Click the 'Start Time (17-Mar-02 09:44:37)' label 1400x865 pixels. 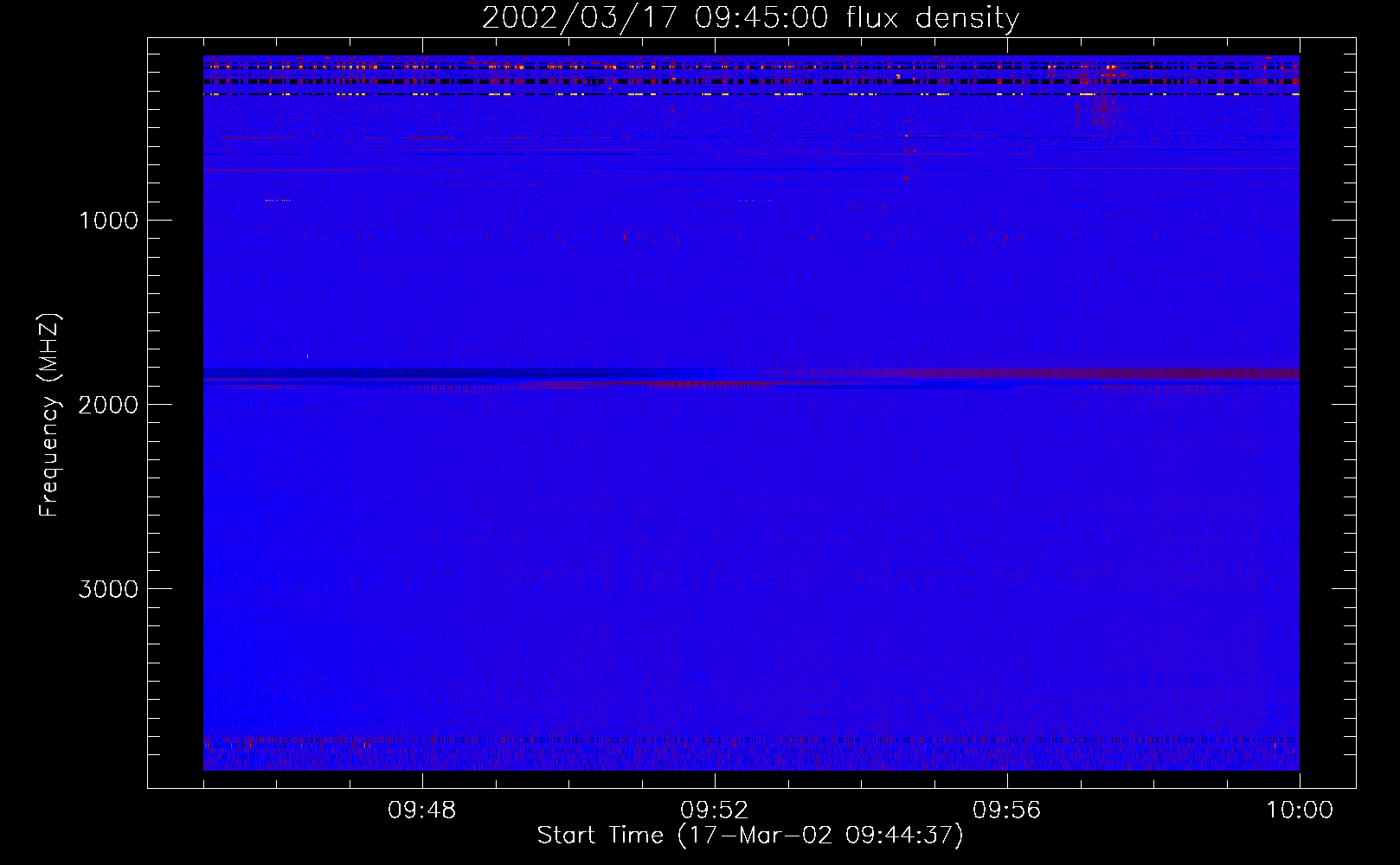(x=750, y=836)
